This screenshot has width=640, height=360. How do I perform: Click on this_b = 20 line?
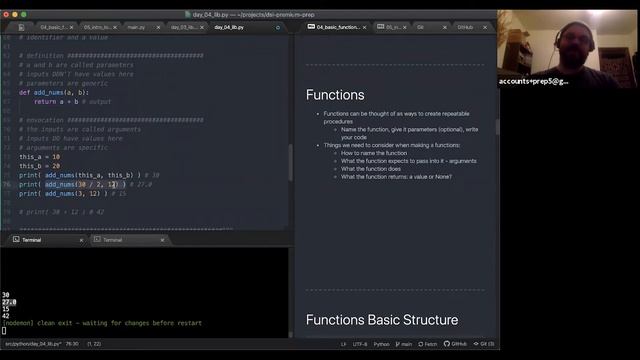tap(40, 166)
